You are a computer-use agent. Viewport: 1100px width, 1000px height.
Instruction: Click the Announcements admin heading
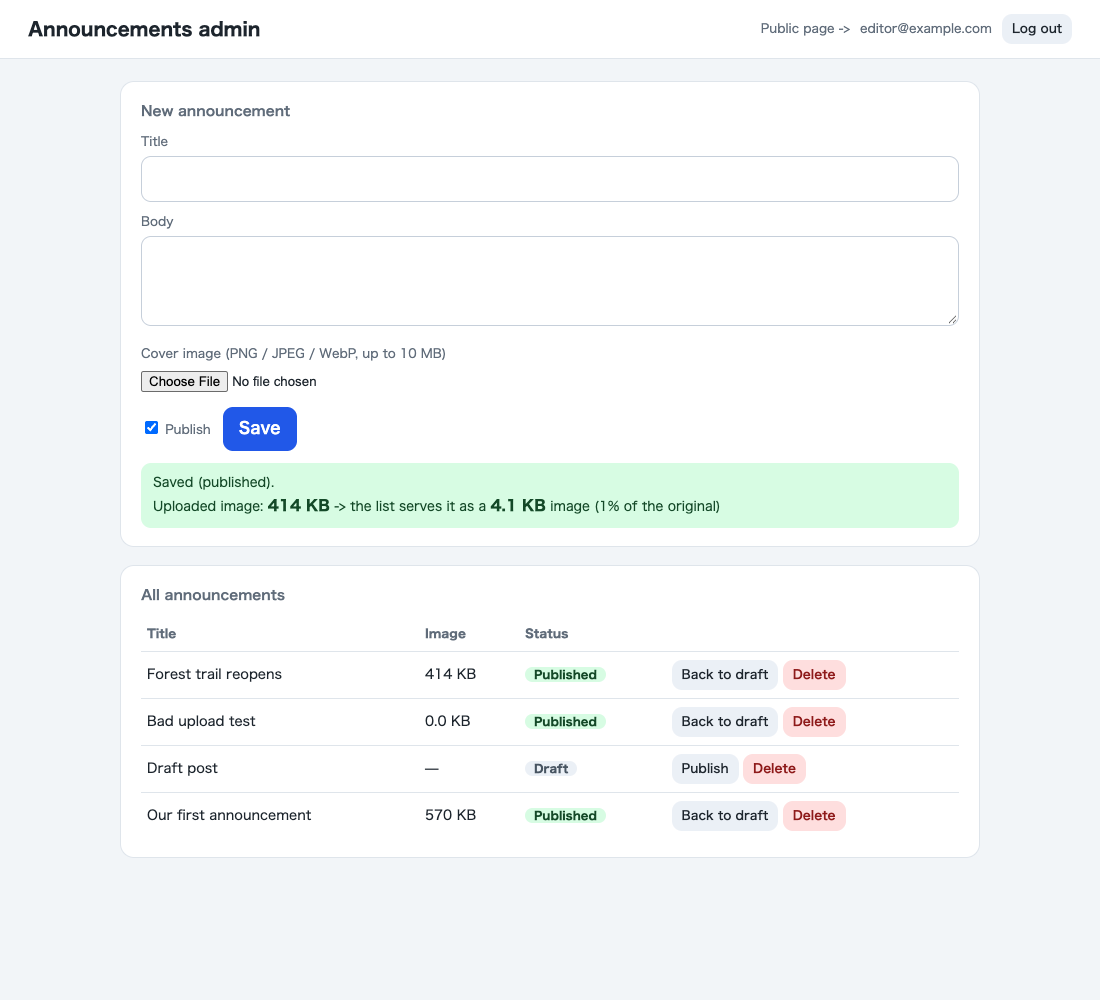point(144,29)
